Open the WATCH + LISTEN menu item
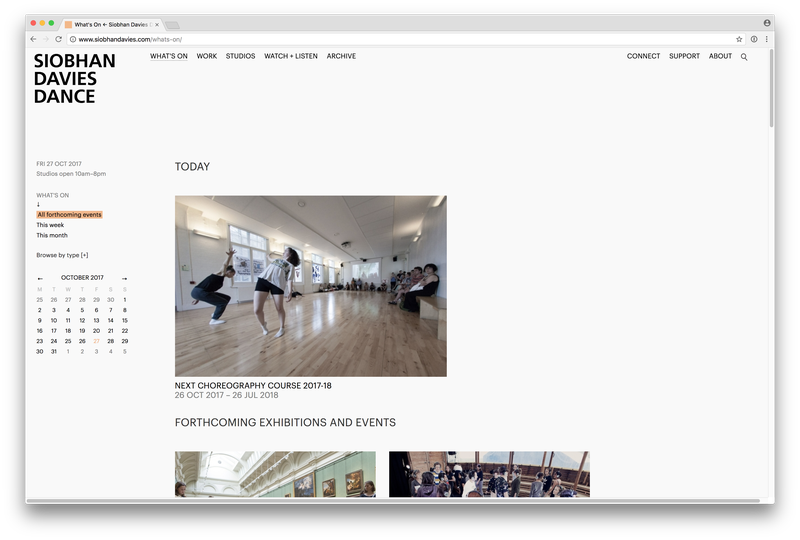800x540 pixels. tap(291, 56)
